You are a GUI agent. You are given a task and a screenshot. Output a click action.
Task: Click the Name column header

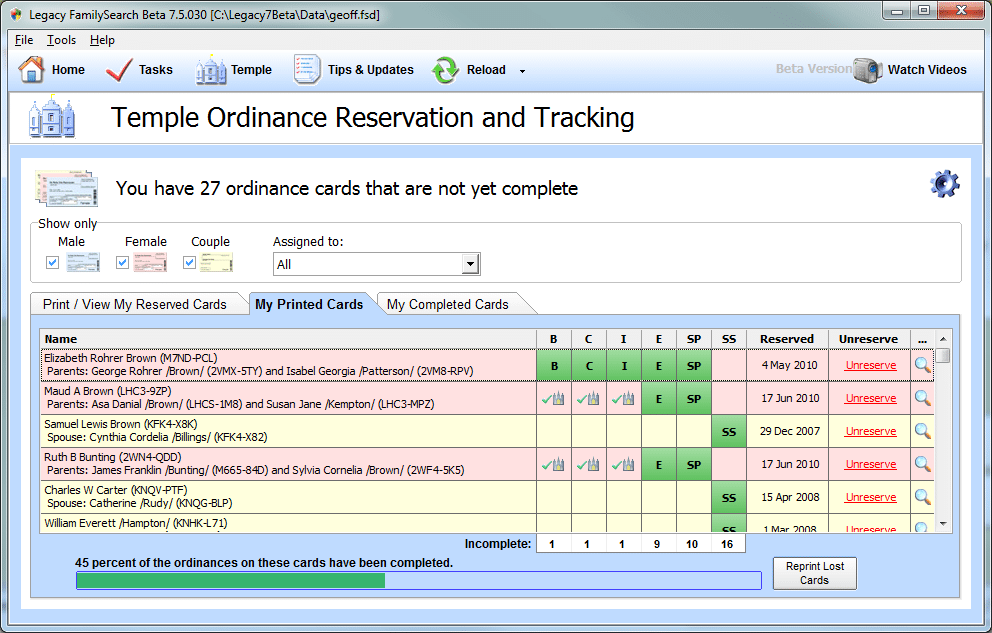click(288, 339)
